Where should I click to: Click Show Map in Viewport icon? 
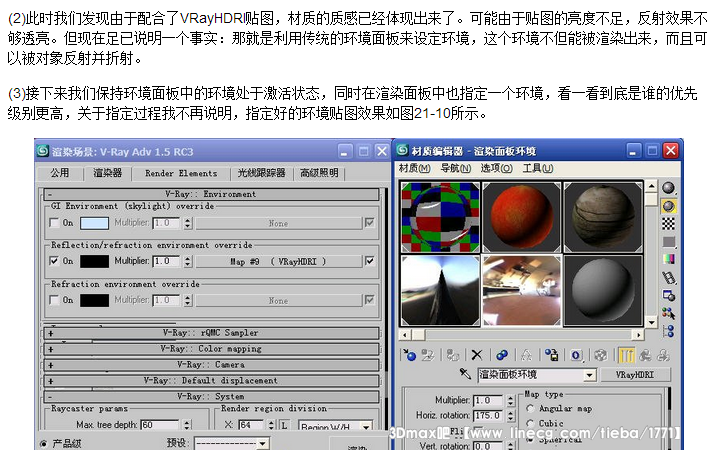(x=600, y=355)
